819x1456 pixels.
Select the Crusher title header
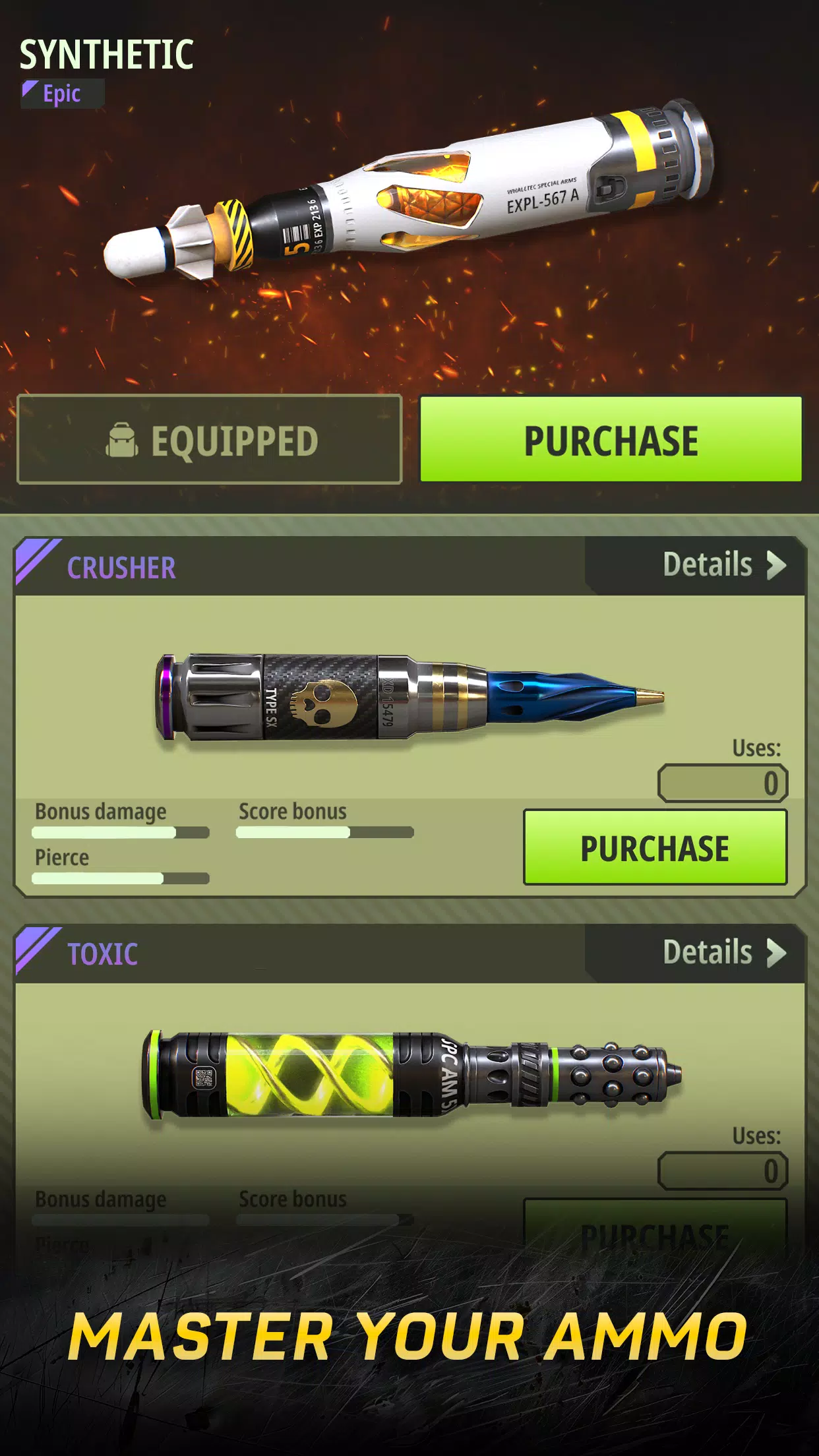121,568
